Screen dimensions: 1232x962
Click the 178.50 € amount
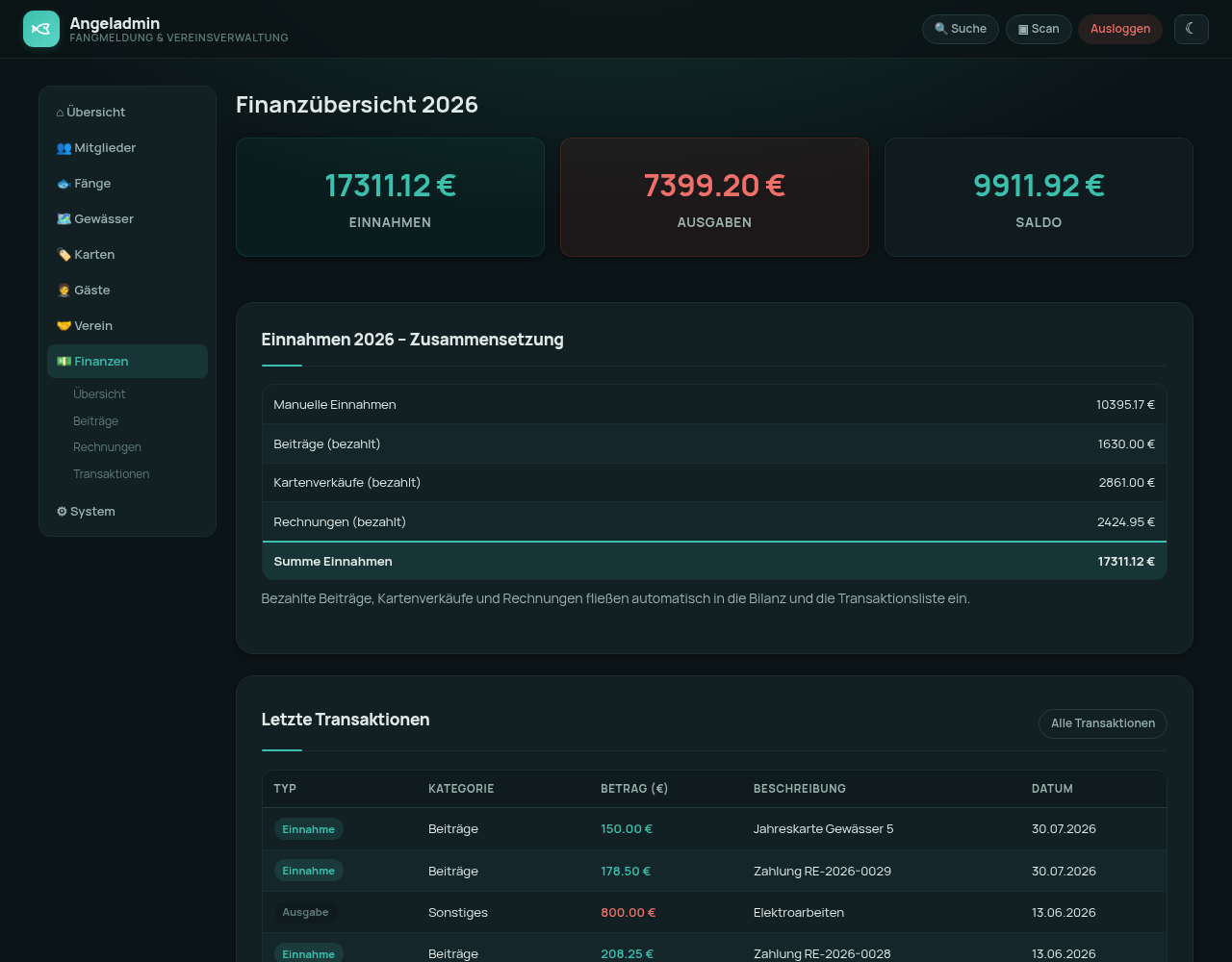[x=626, y=872]
